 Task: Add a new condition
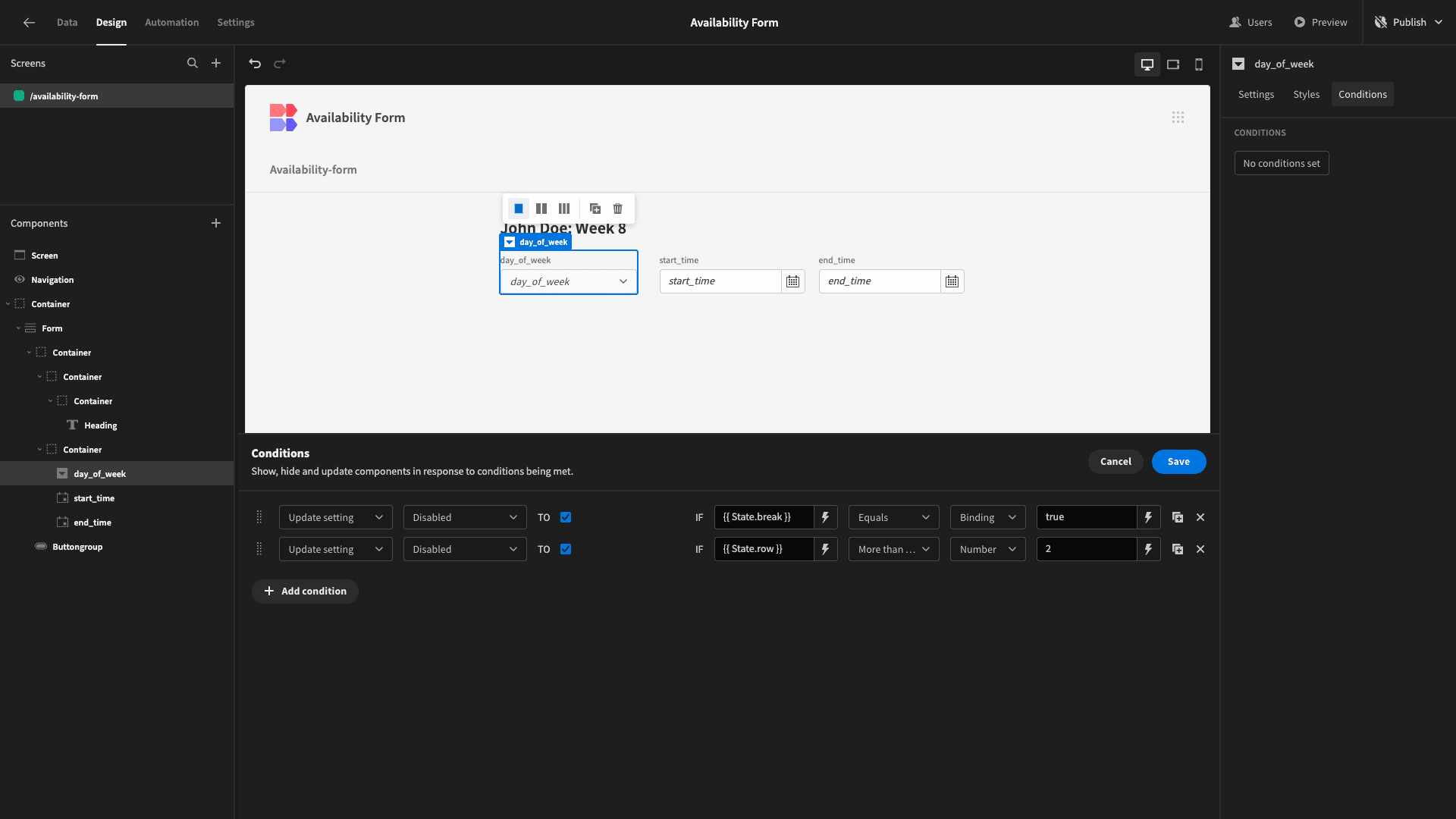click(x=305, y=591)
